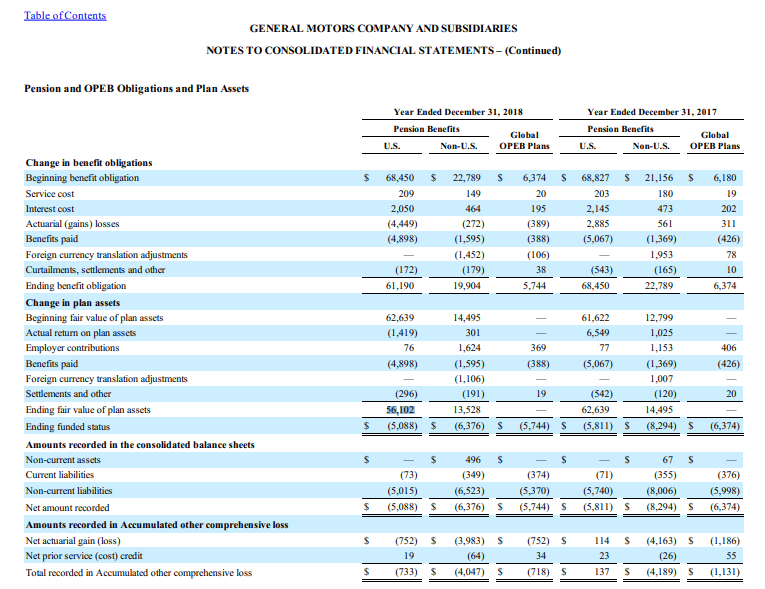Click 'Curtailments, settlements and other' label
Screen dimensions: 765x589
tap(95, 270)
